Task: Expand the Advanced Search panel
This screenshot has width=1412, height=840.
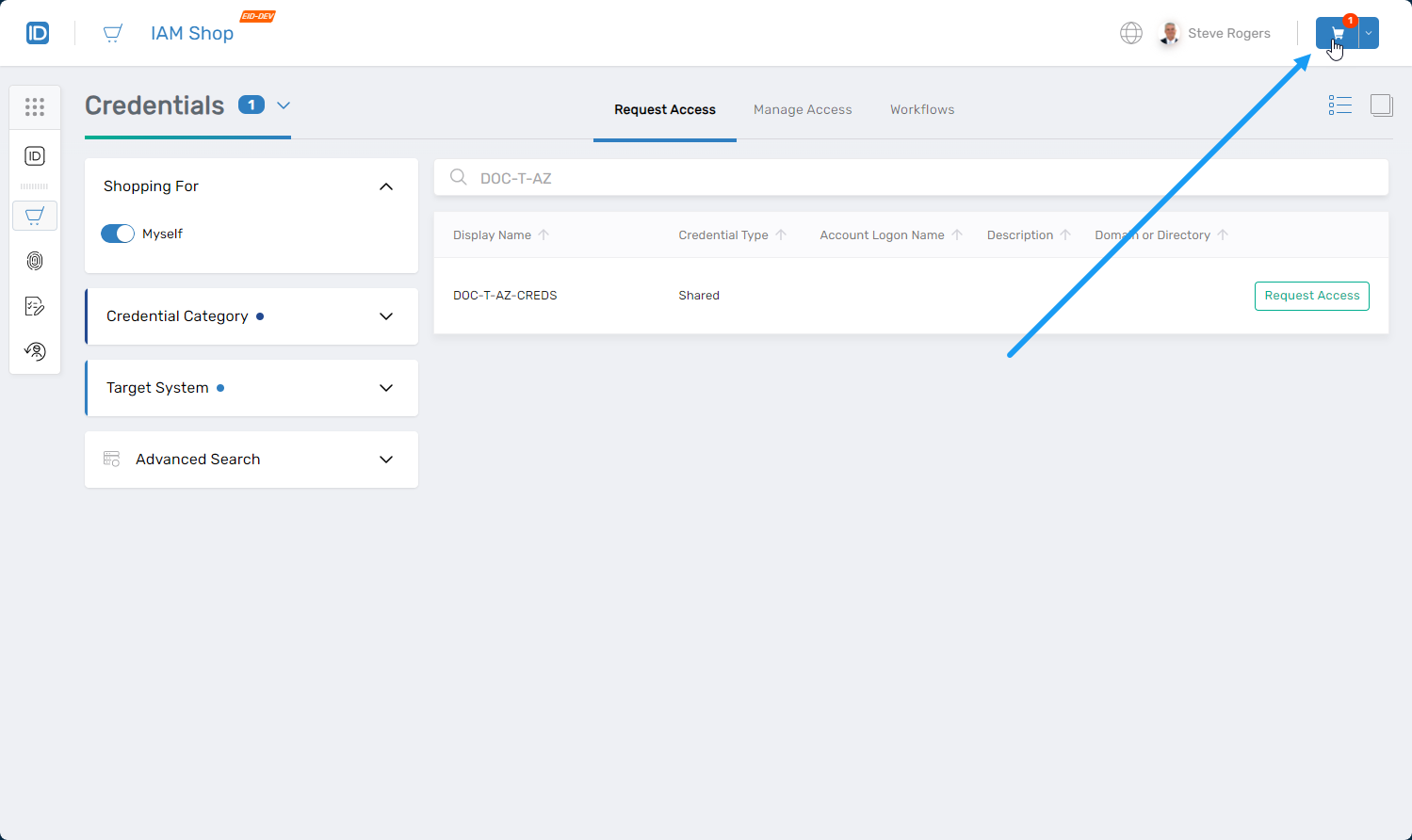Action: (x=385, y=460)
